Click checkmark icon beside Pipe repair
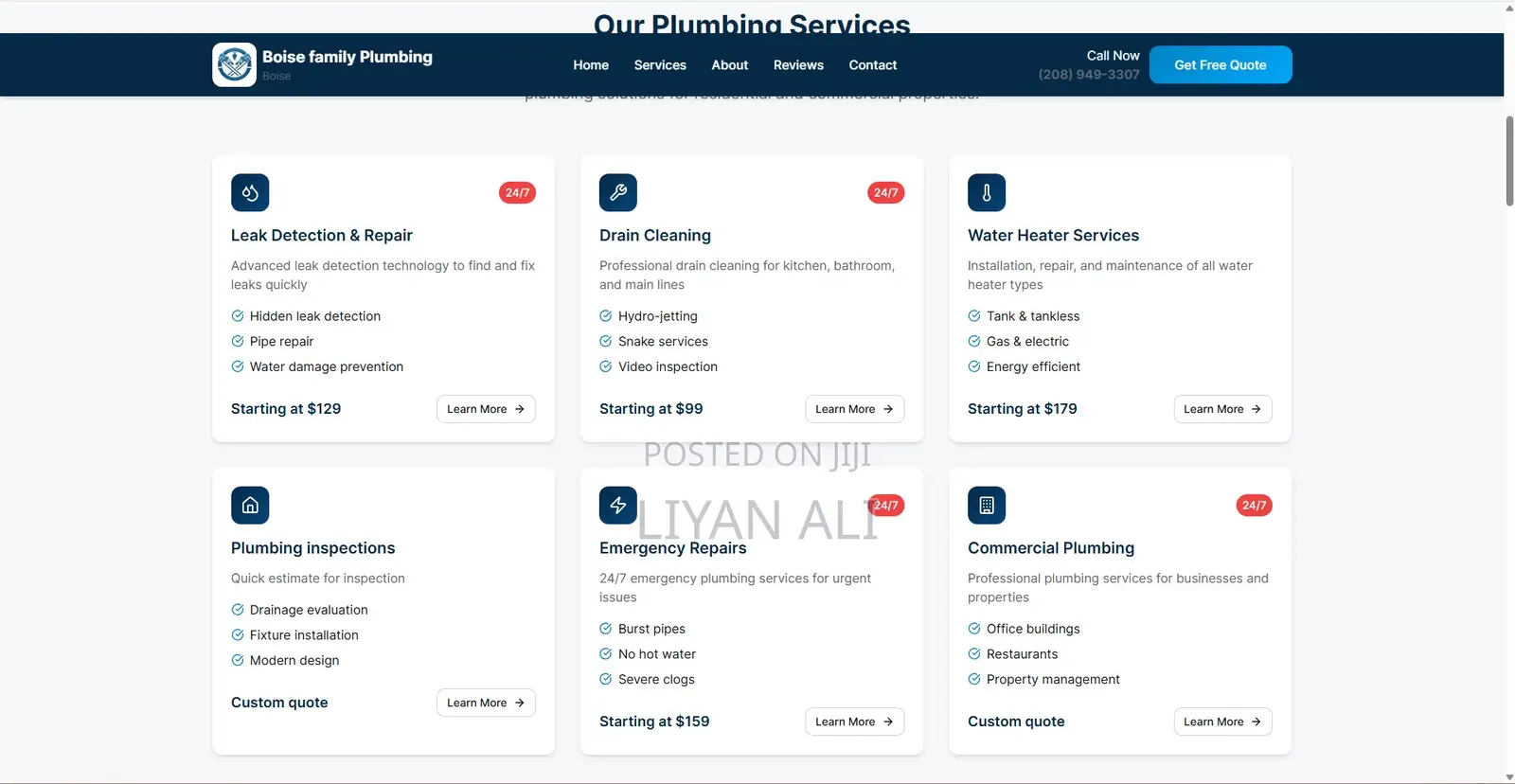1515x784 pixels. click(x=238, y=341)
